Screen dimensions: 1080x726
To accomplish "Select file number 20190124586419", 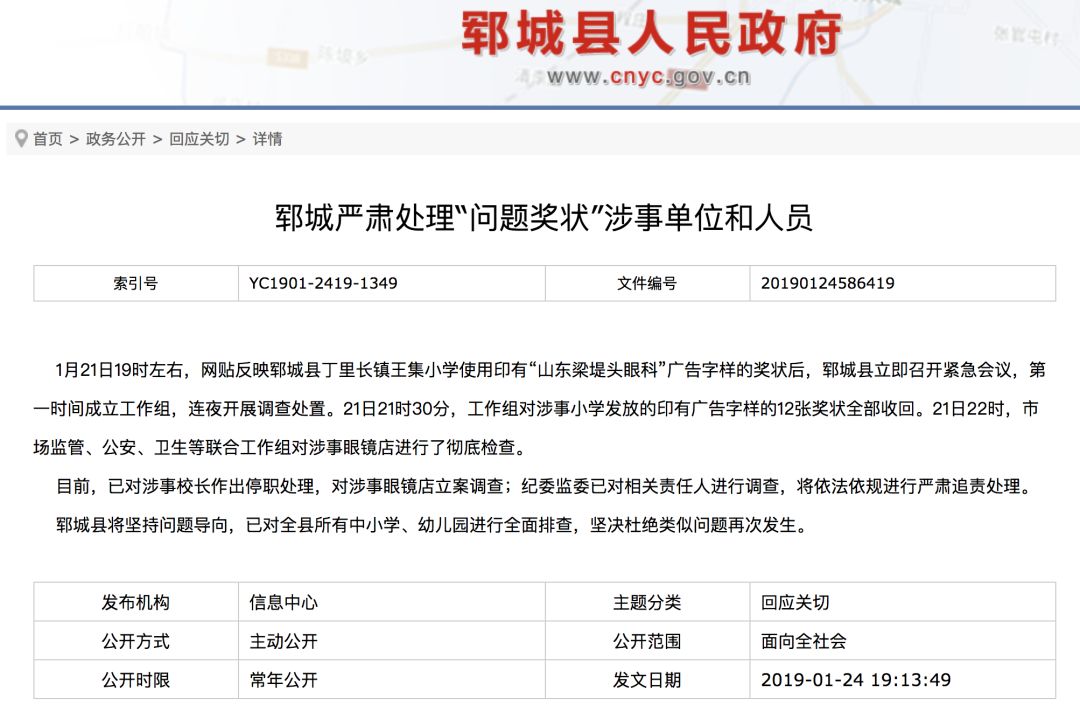I will point(827,283).
